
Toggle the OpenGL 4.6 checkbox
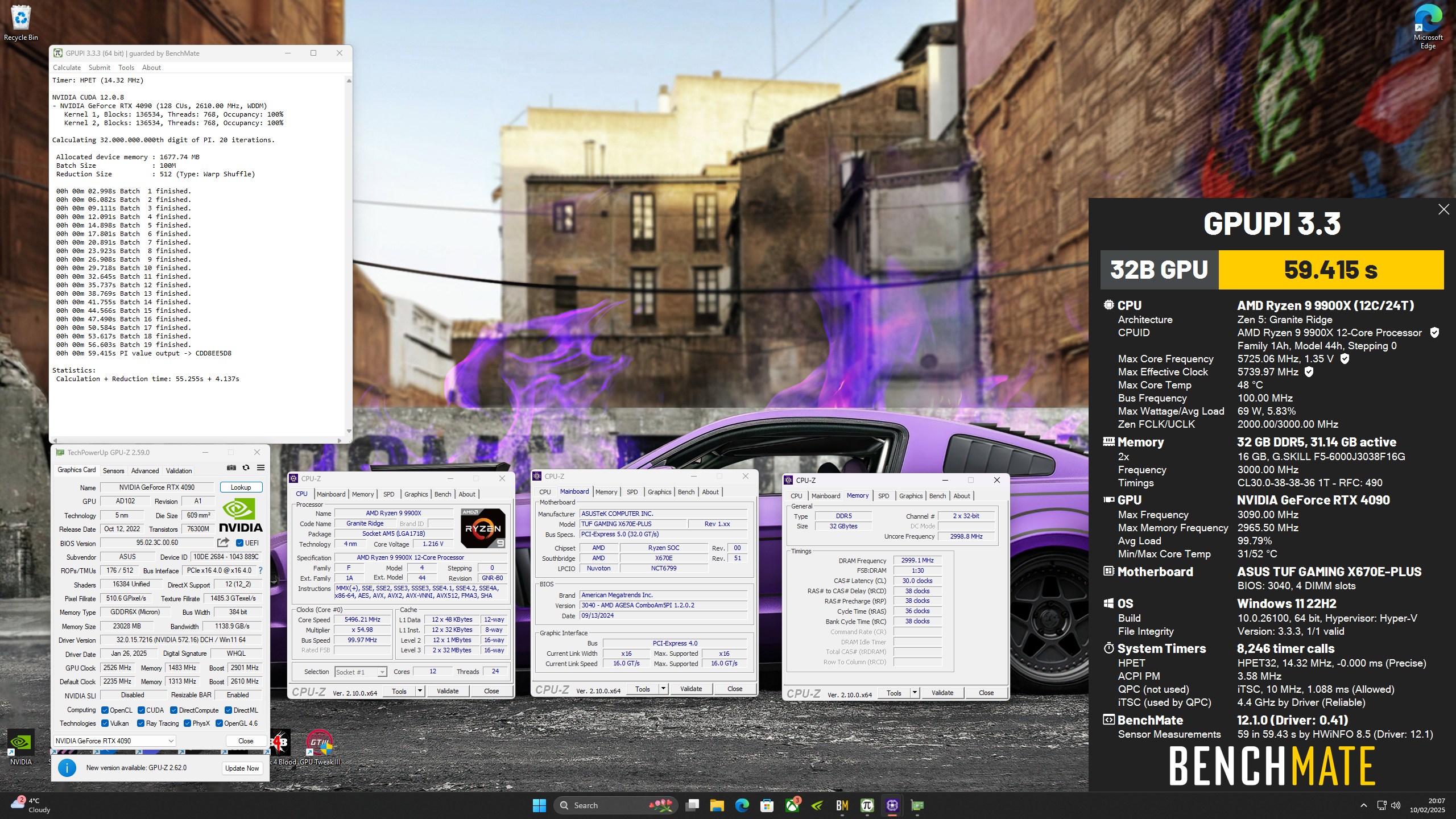(219, 723)
